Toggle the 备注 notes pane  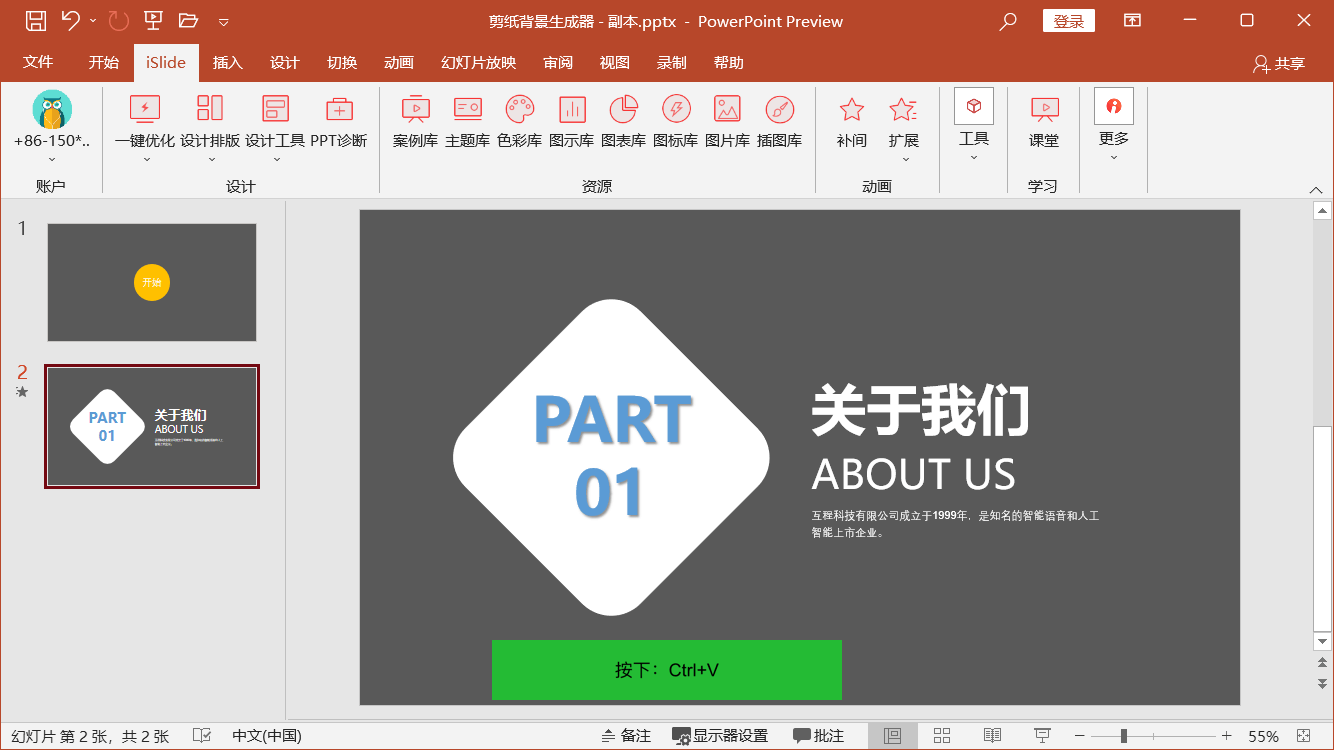tap(626, 736)
